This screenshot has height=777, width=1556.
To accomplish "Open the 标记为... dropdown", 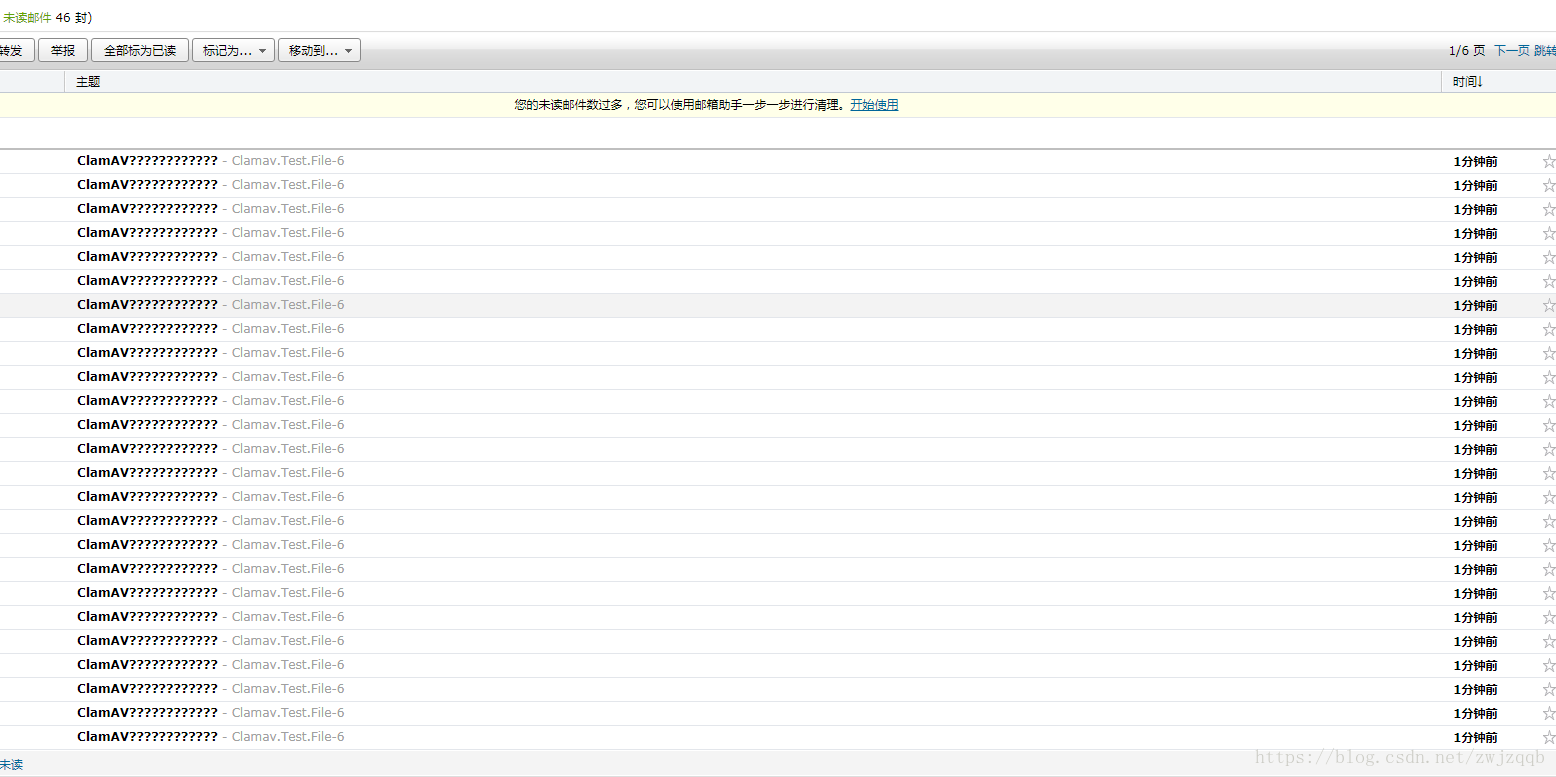I will tap(233, 50).
